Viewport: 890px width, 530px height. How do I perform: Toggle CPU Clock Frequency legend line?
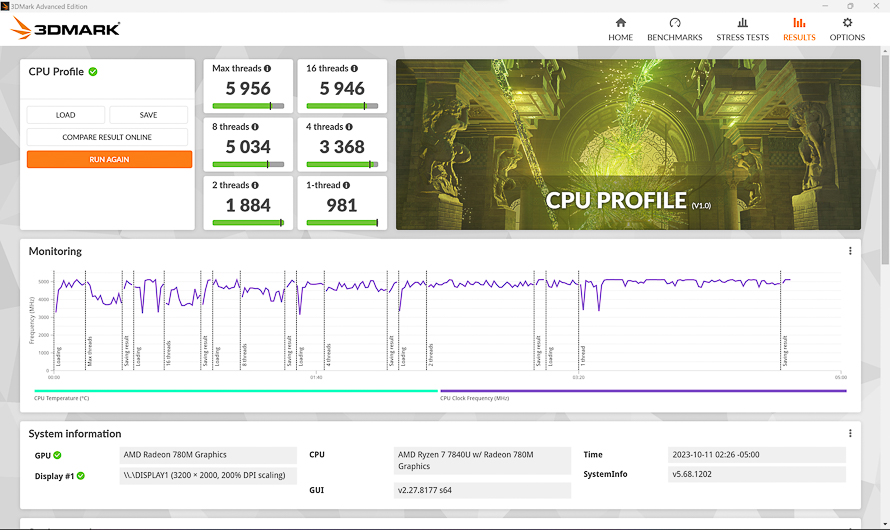point(643,391)
